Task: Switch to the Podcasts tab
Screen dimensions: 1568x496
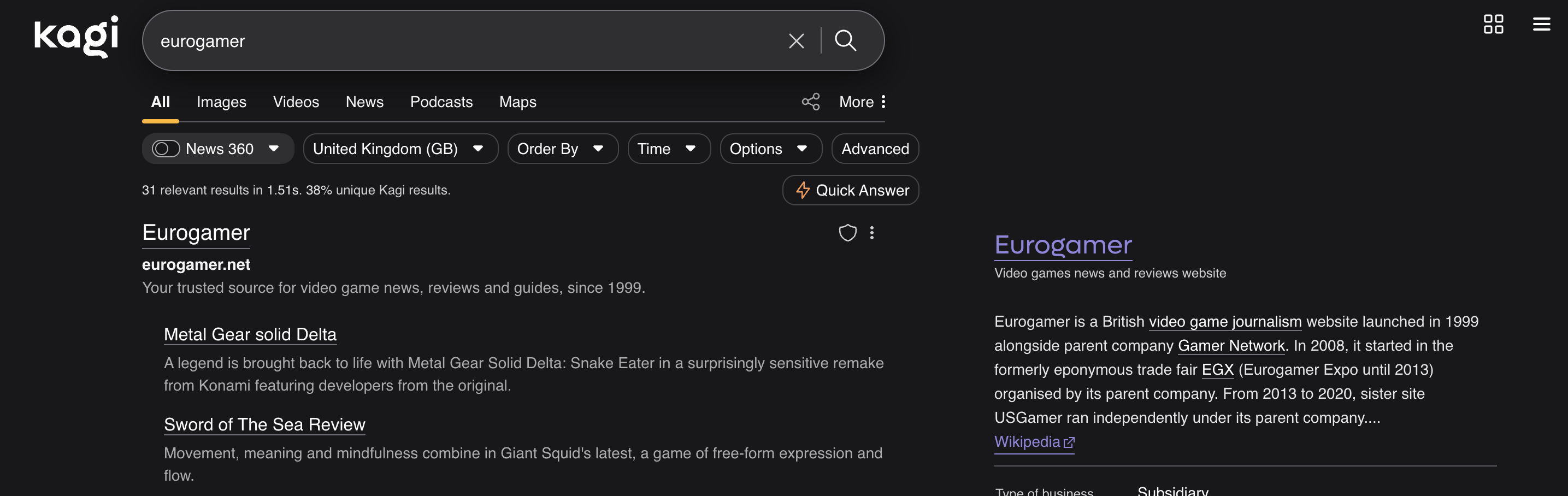Action: click(x=441, y=102)
